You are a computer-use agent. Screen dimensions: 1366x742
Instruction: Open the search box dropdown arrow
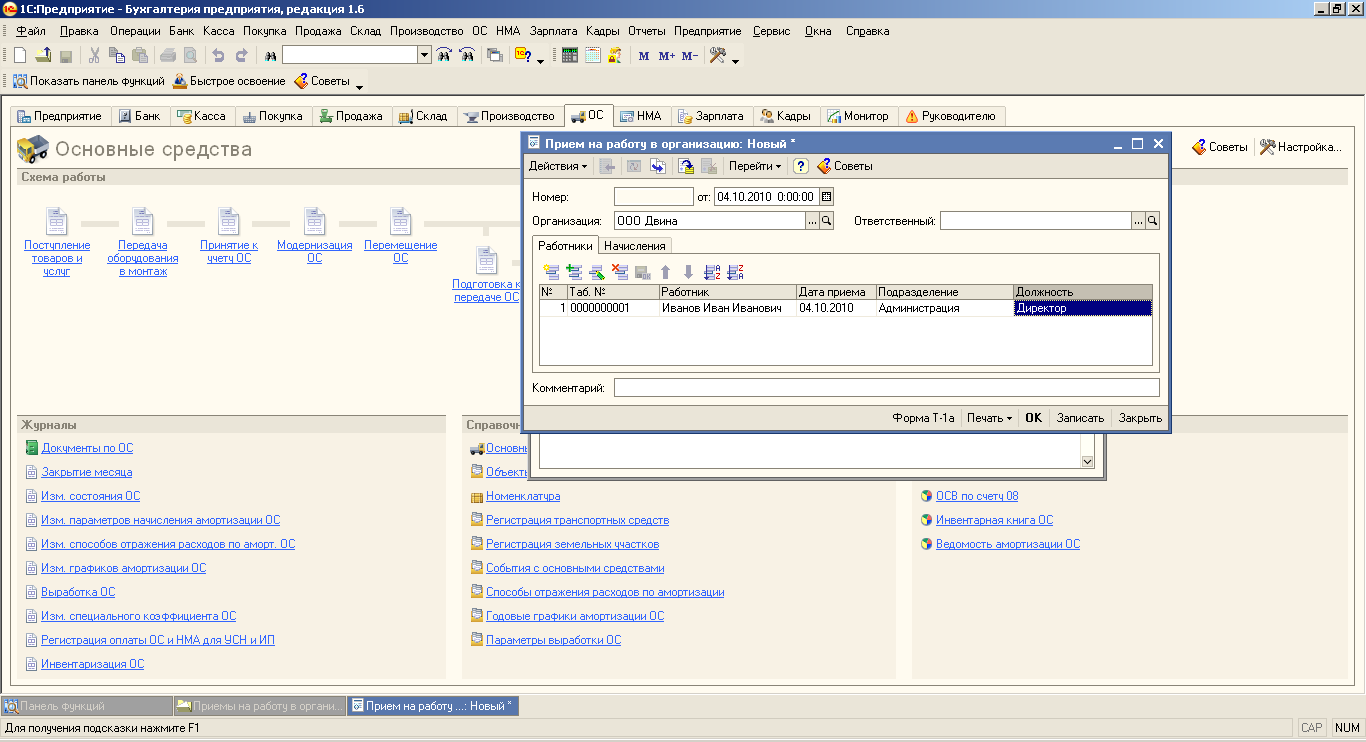424,56
